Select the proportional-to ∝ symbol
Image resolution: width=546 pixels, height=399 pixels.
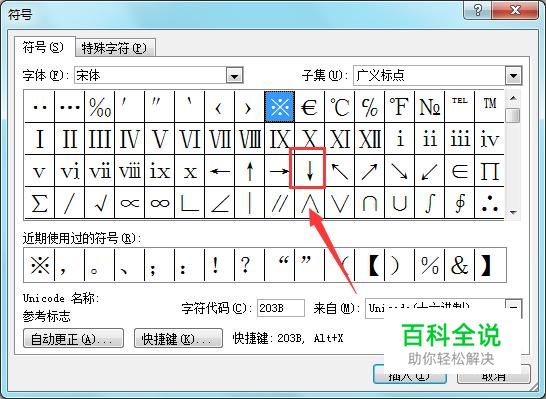pos(130,203)
